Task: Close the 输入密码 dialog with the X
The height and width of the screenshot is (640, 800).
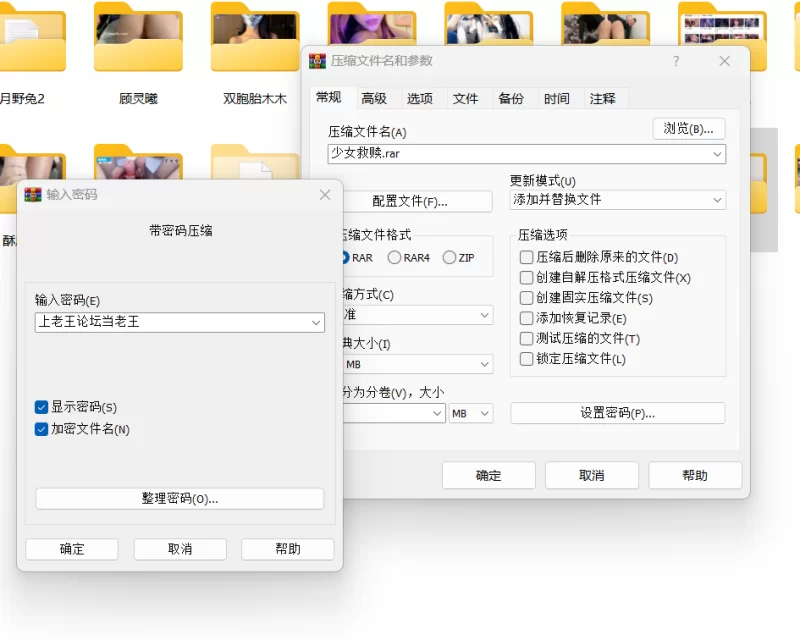Action: (x=325, y=194)
